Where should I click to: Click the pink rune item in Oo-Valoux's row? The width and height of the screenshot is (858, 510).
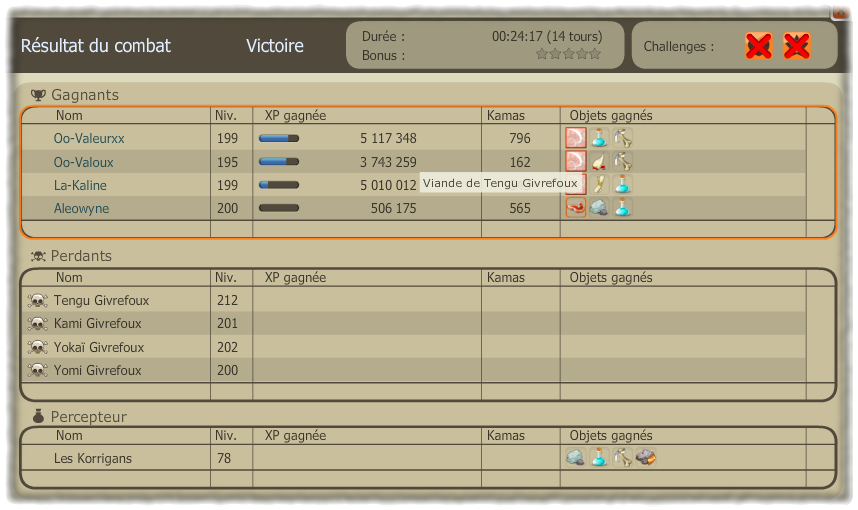coord(576,161)
